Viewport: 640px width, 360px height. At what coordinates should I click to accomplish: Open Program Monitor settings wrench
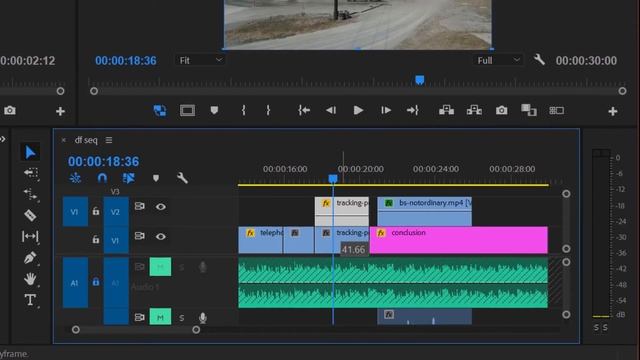click(539, 60)
